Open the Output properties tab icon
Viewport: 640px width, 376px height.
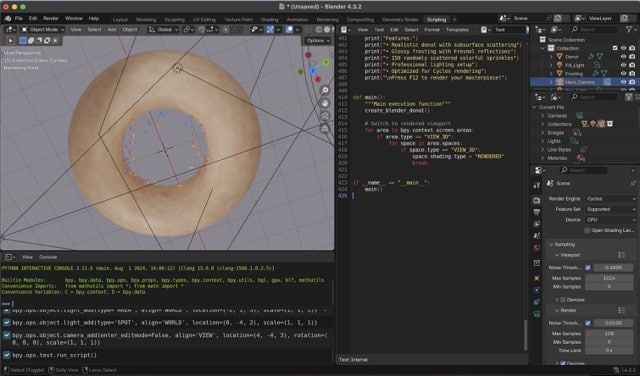[x=537, y=212]
